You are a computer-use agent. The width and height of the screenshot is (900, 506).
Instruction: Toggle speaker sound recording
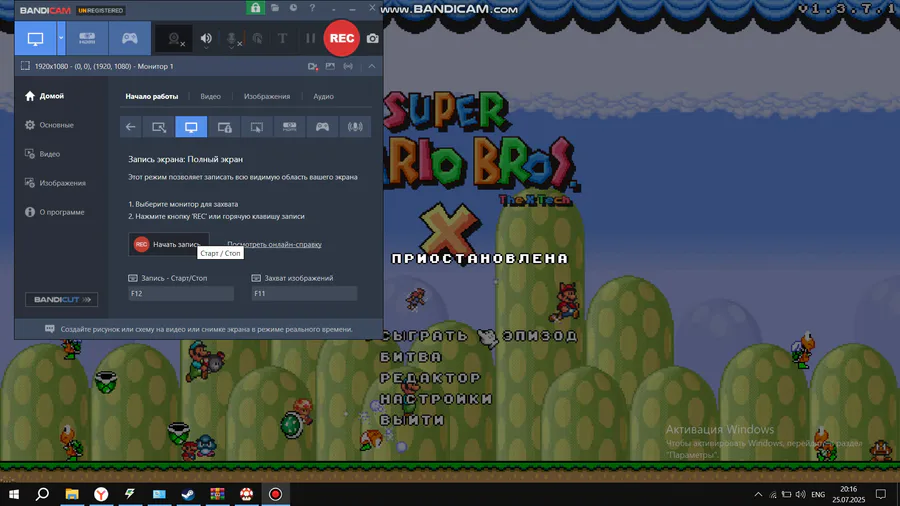[206, 39]
